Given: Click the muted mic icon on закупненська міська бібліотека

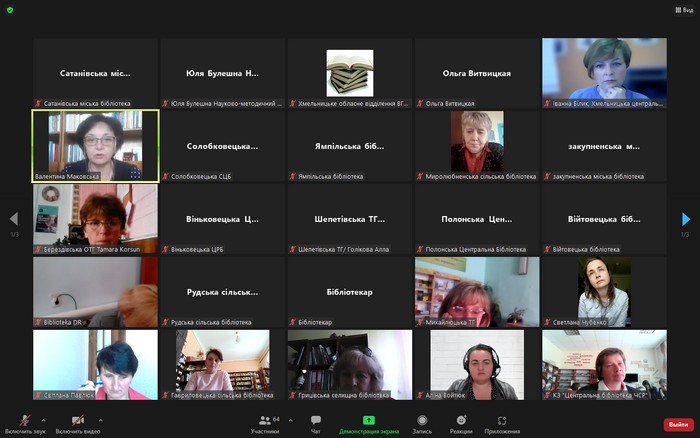Looking at the screenshot, I should tap(547, 176).
